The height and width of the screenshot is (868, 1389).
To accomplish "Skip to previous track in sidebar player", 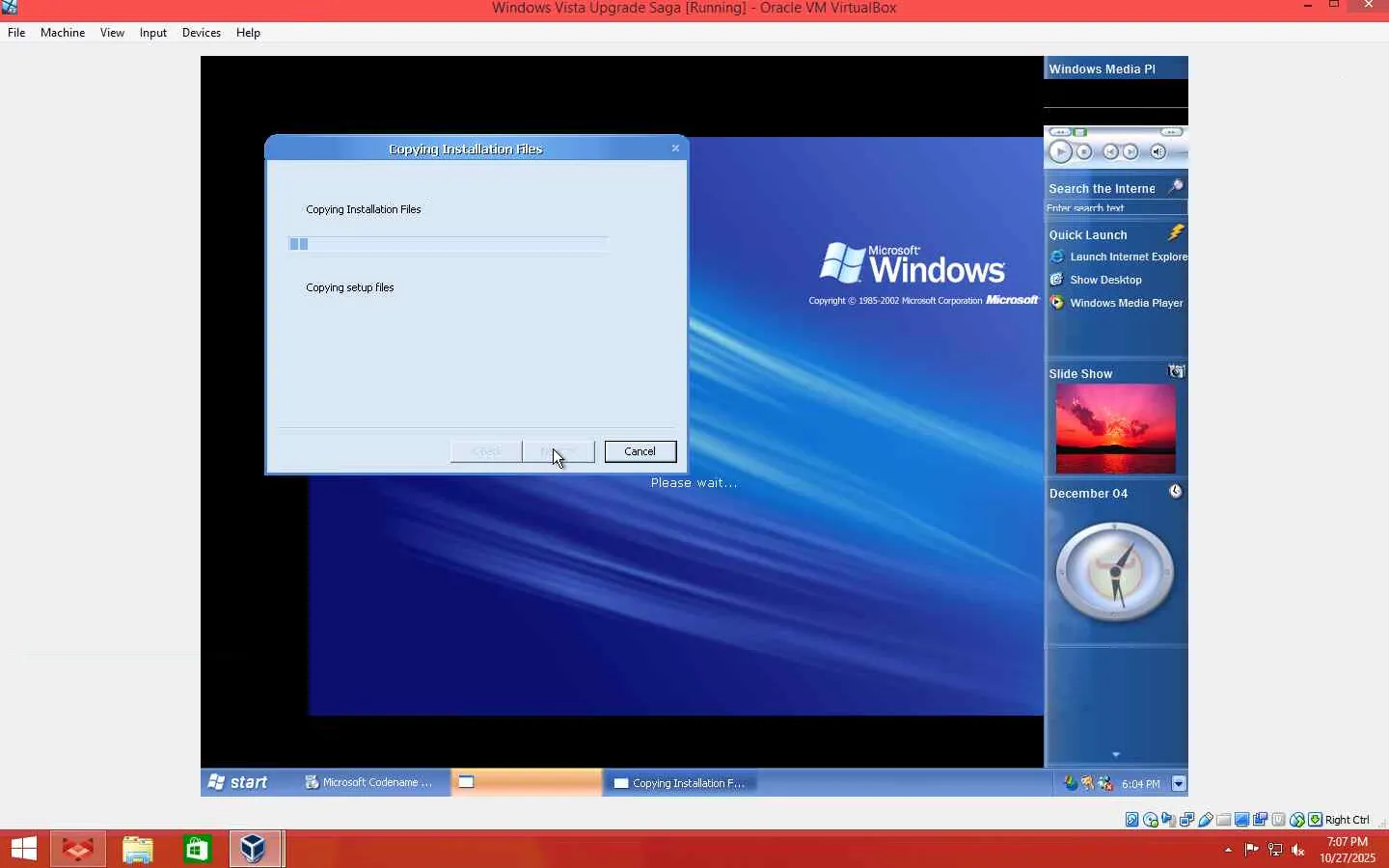I will [x=1110, y=151].
